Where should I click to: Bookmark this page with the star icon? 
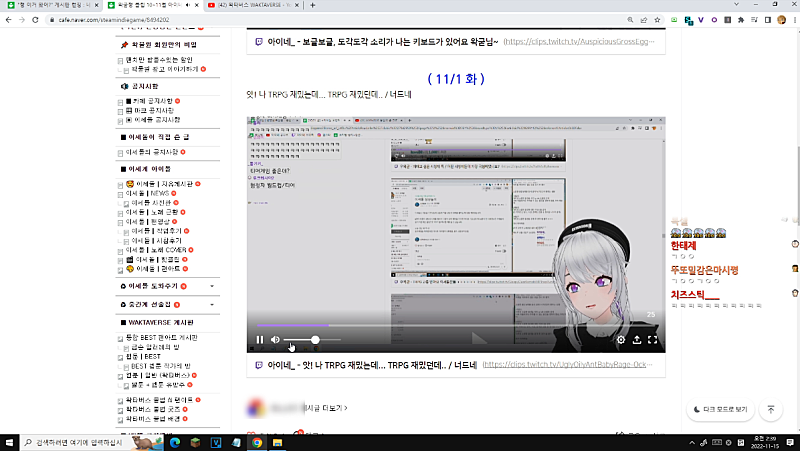point(657,20)
